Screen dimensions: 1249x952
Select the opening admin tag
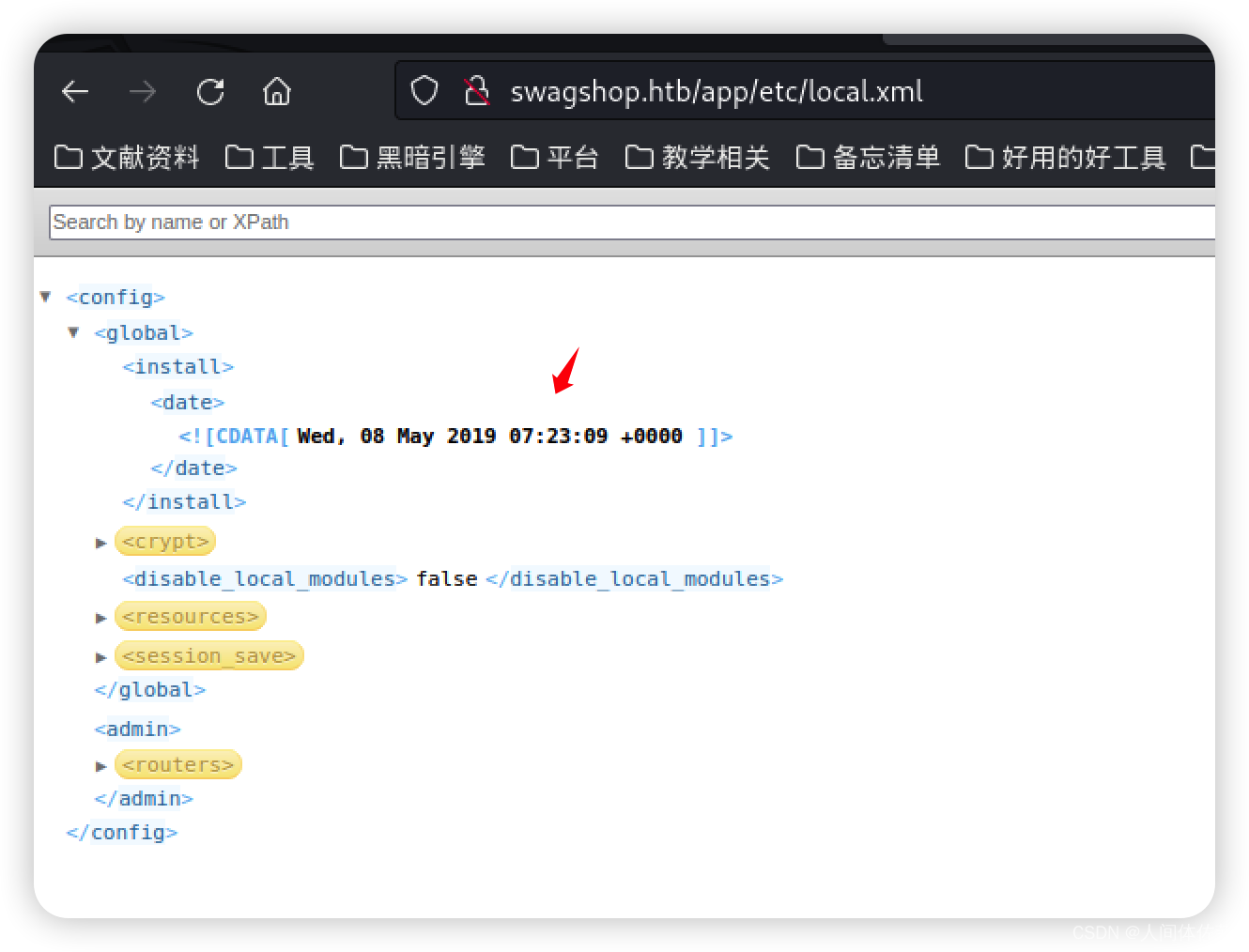coord(138,729)
